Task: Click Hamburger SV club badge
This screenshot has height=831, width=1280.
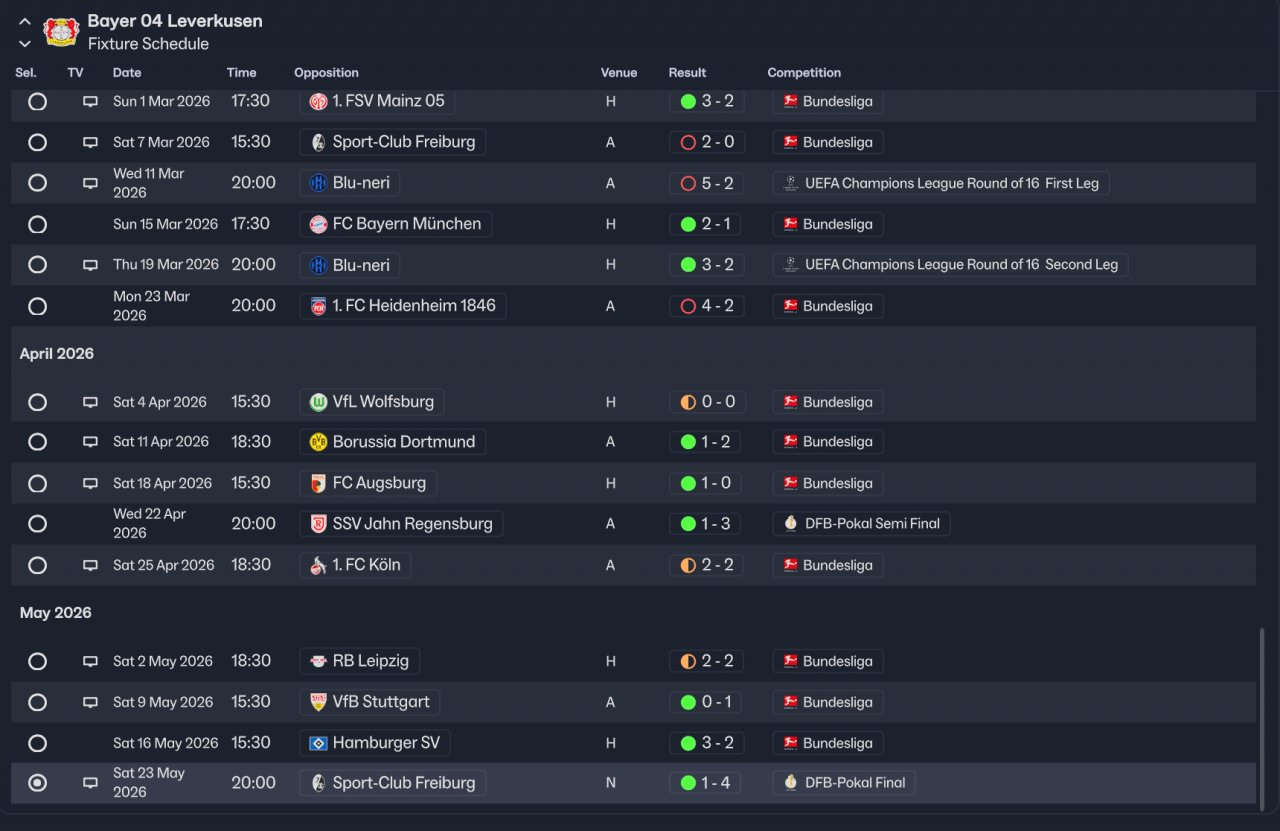Action: 318,743
